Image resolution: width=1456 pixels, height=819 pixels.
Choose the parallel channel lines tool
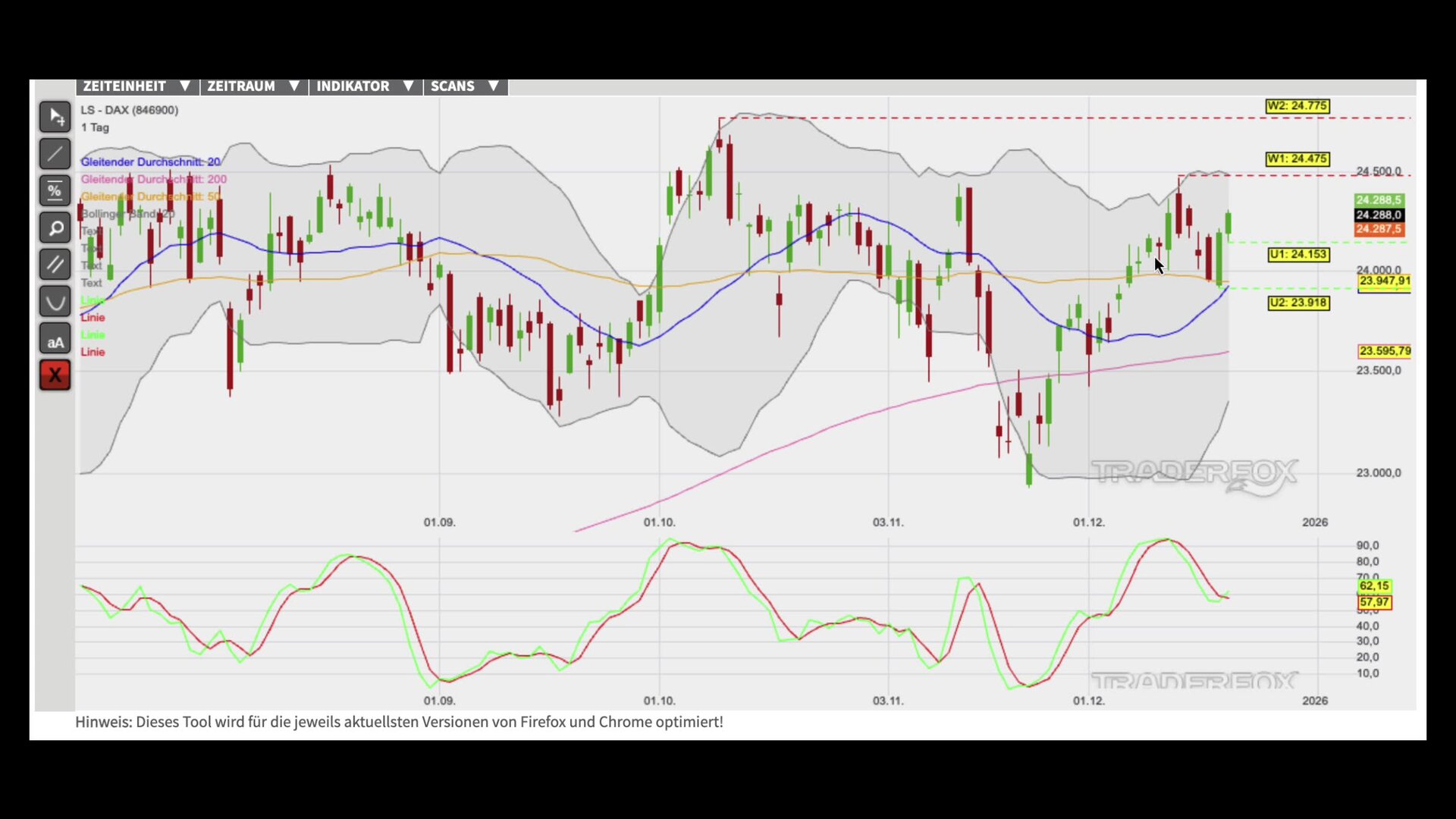55,265
